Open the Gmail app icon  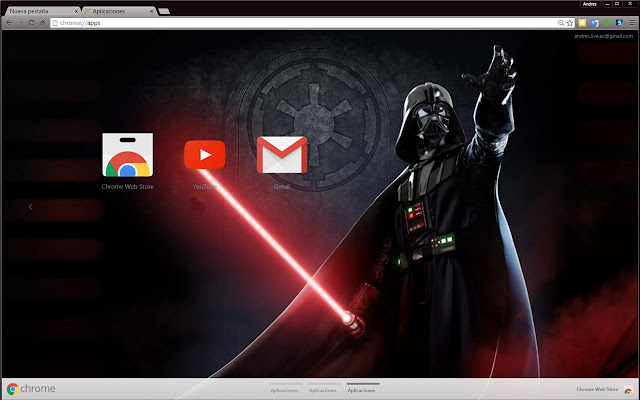coord(282,155)
